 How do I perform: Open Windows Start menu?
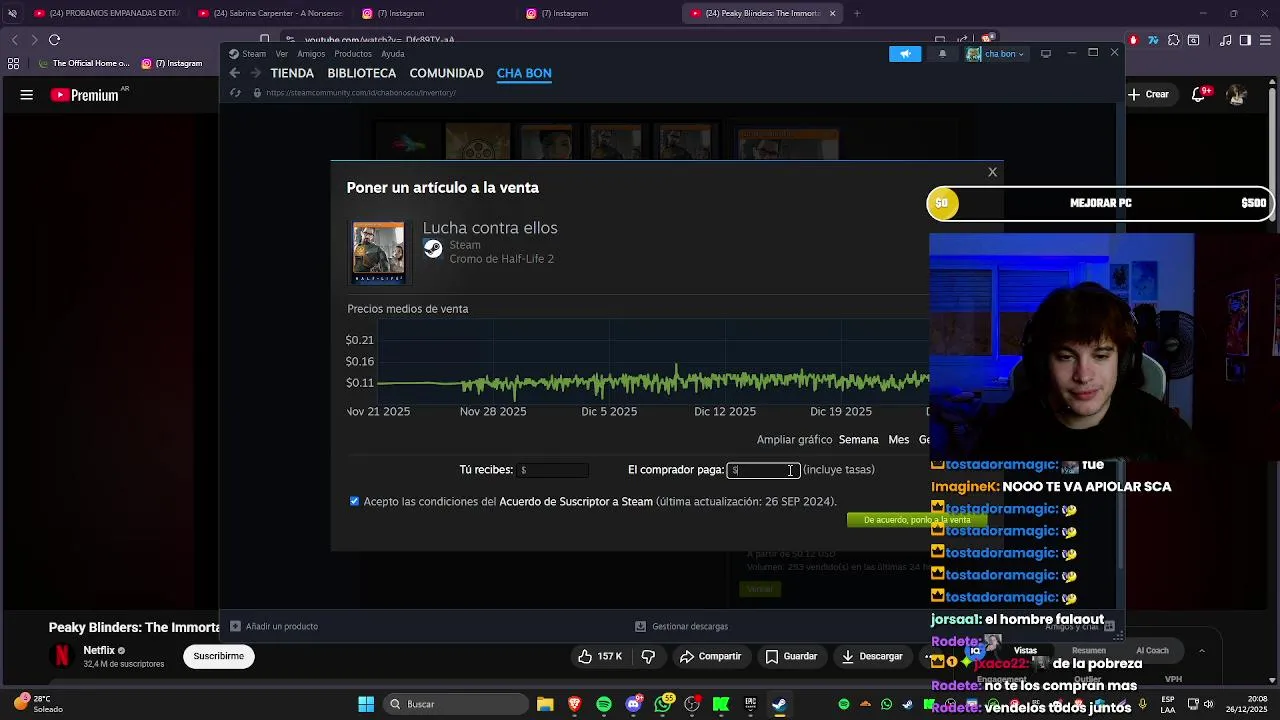pyautogui.click(x=366, y=704)
